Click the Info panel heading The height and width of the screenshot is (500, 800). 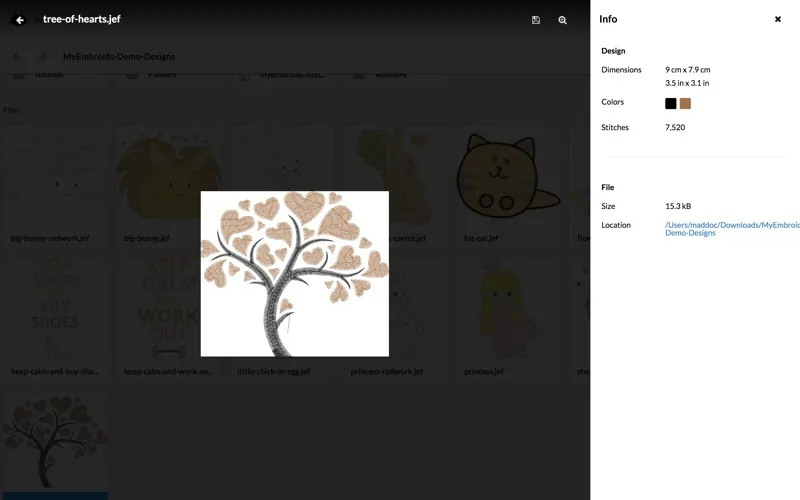[608, 19]
